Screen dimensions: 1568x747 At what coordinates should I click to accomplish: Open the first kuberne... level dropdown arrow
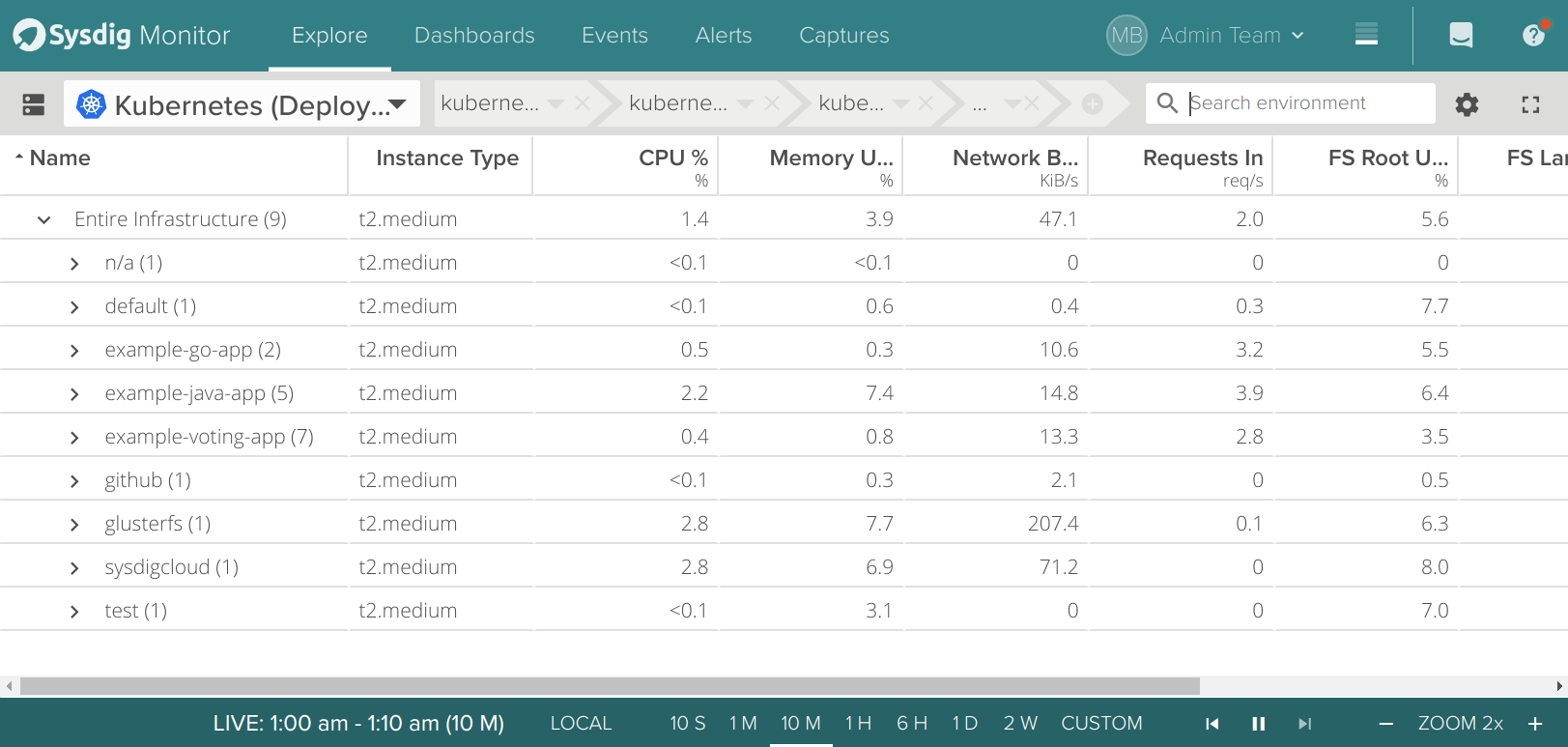(556, 103)
